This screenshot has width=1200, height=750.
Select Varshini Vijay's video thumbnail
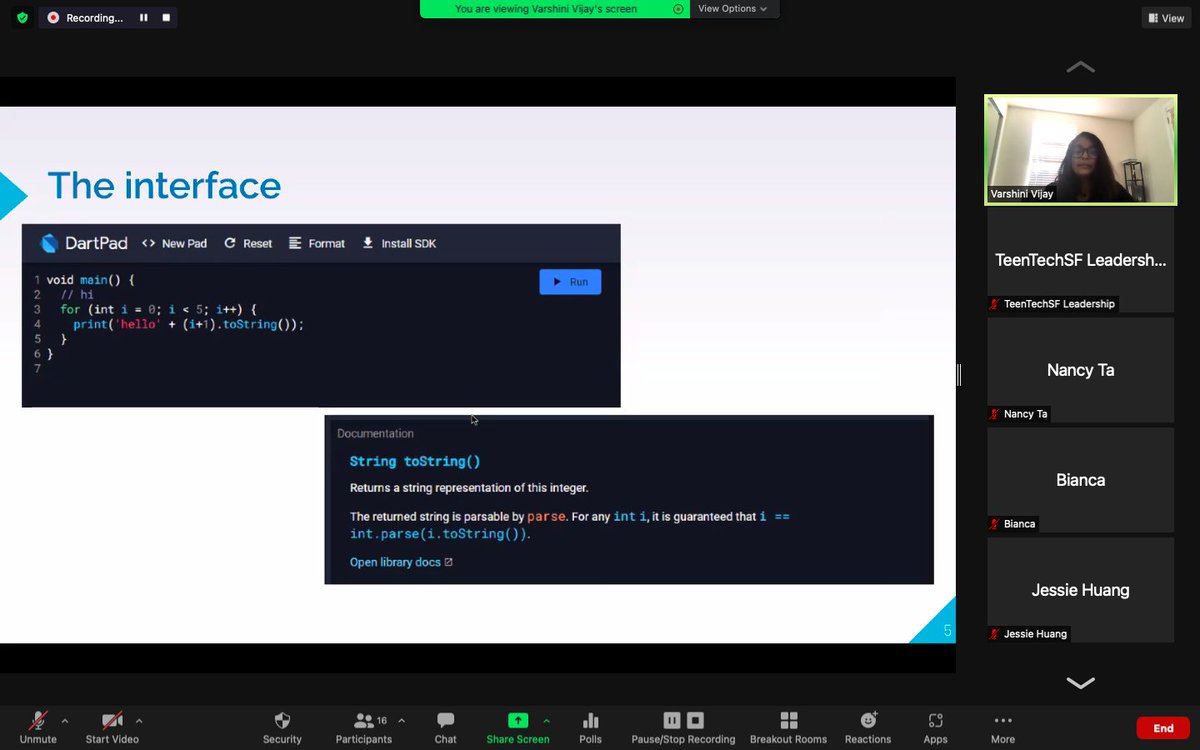1080,149
